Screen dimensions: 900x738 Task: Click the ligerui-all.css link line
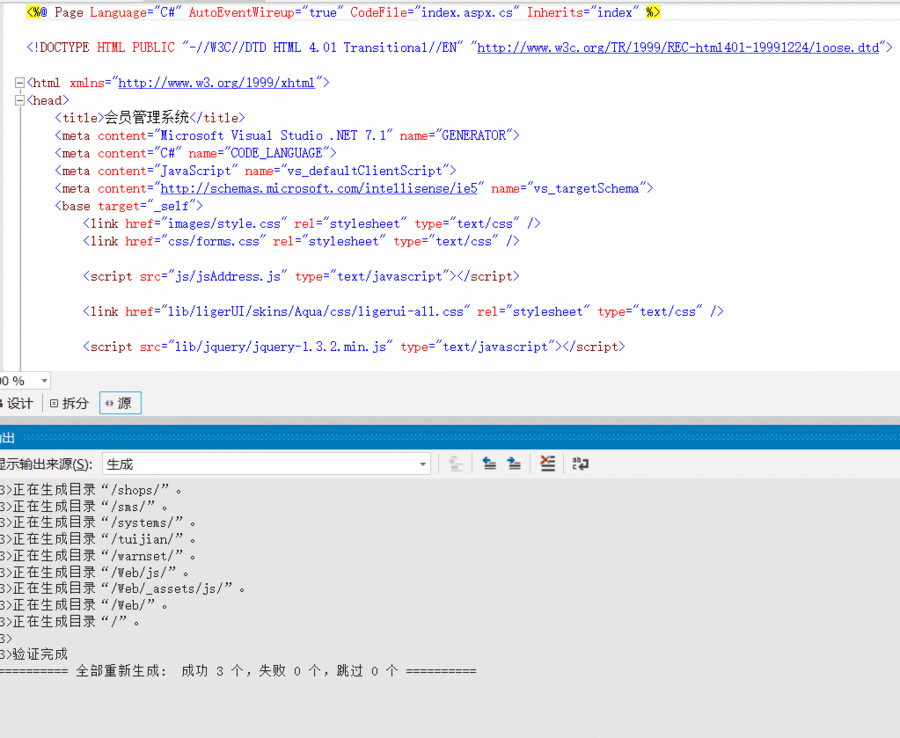[403, 312]
